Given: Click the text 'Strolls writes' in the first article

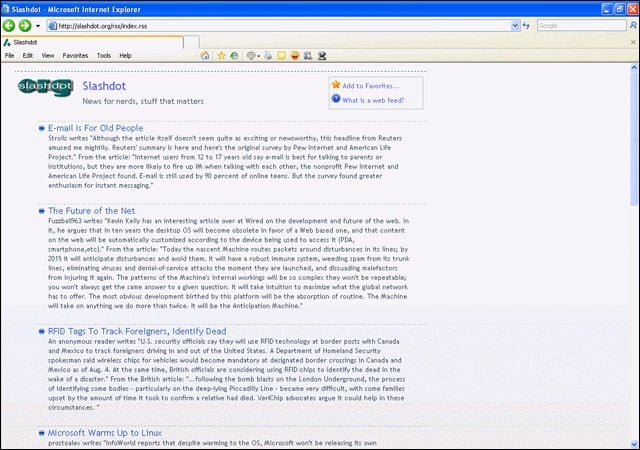Looking at the screenshot, I should [68, 138].
